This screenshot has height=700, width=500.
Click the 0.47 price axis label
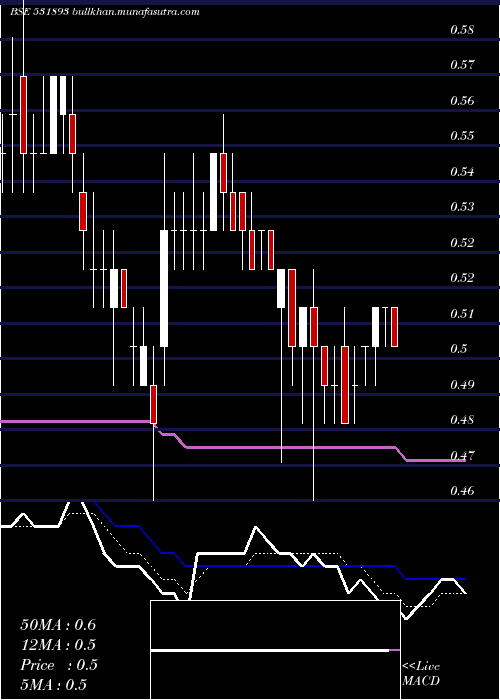click(462, 455)
